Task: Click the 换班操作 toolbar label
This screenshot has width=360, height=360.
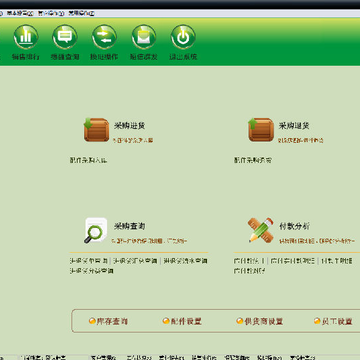Action: [x=104, y=57]
